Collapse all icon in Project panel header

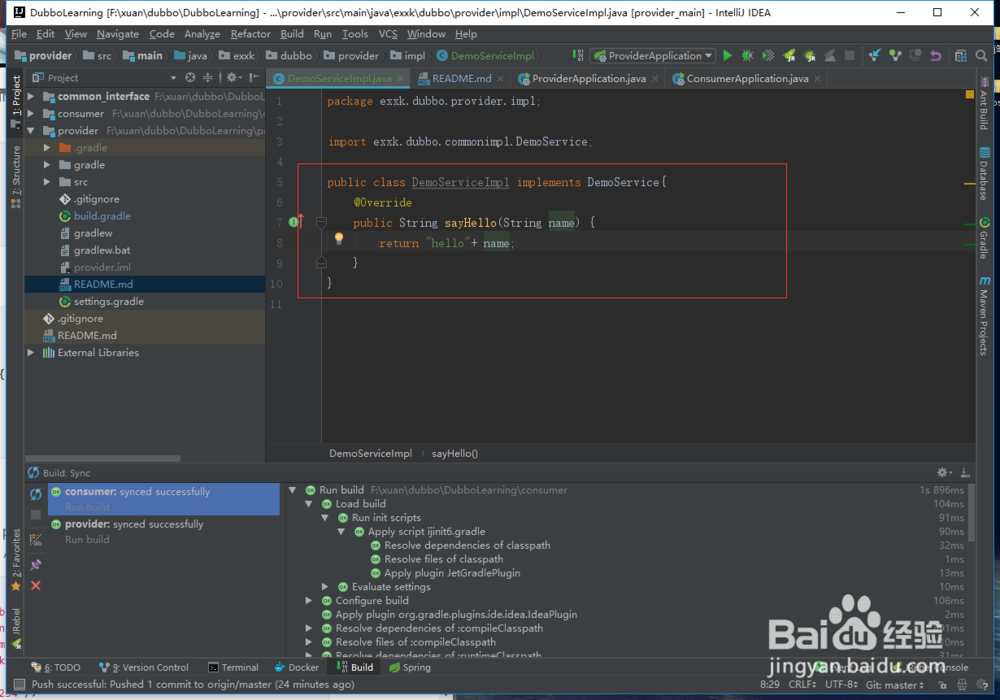coord(207,77)
